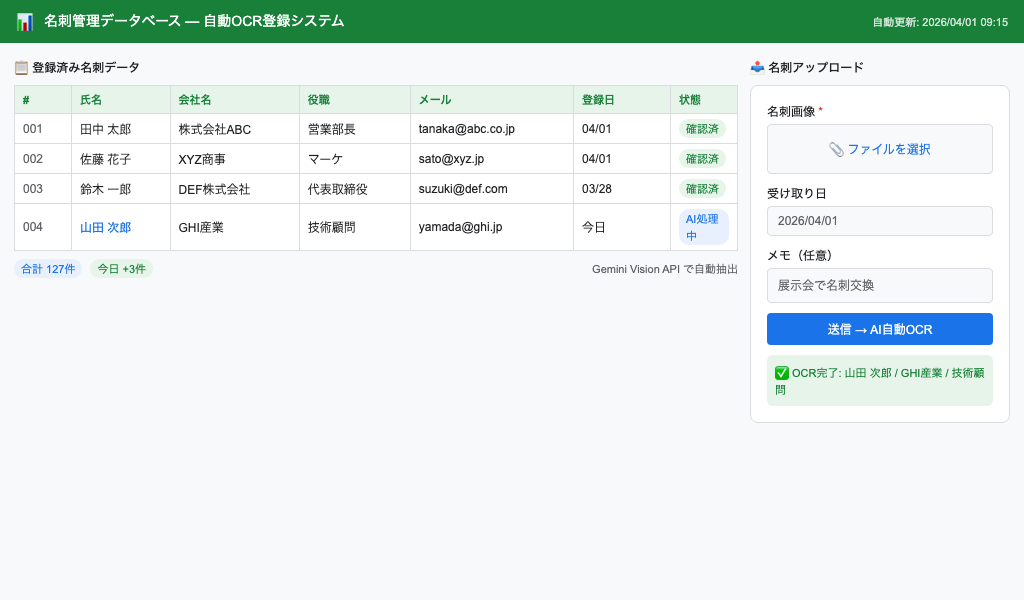The image size is (1024, 600).
Task: Click the bar chart icon in the green header
Action: click(25, 20)
